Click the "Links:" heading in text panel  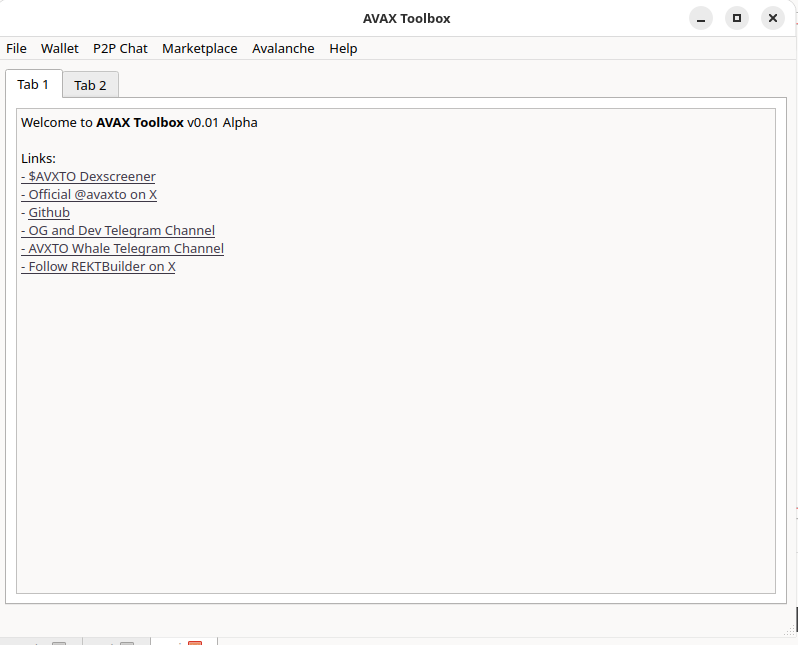point(38,159)
